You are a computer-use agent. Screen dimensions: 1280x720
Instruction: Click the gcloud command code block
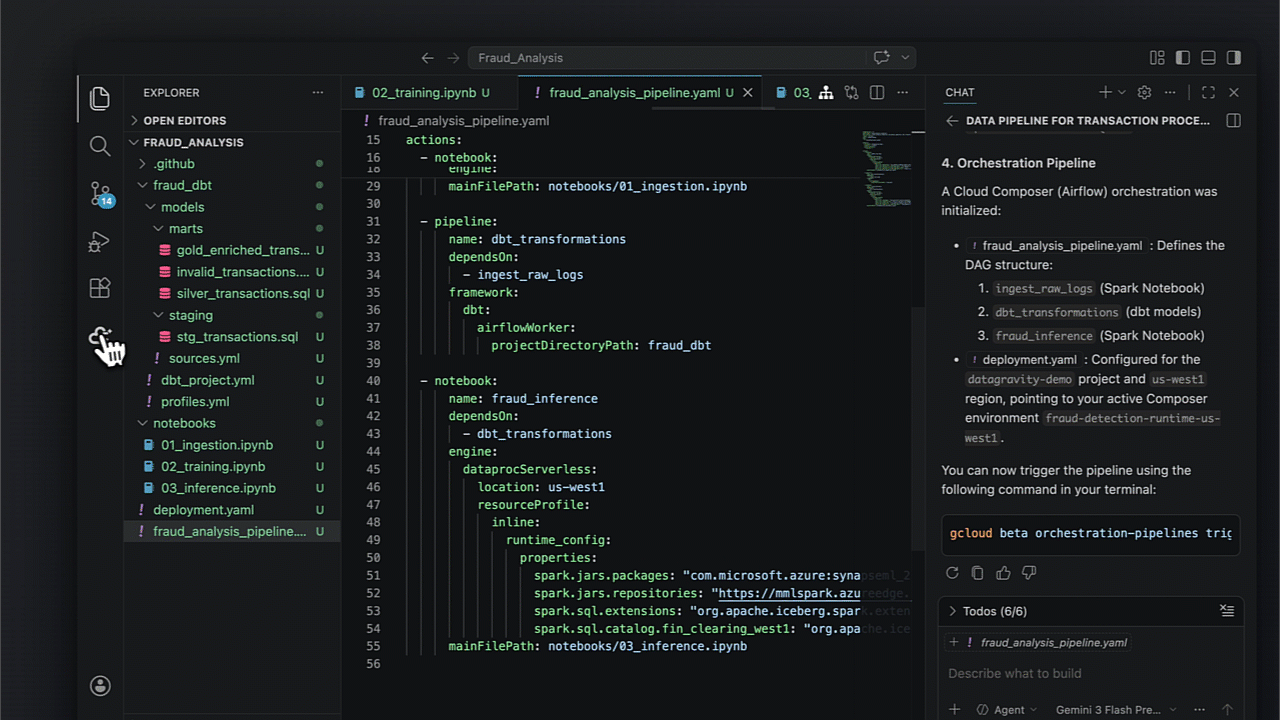coord(1090,533)
